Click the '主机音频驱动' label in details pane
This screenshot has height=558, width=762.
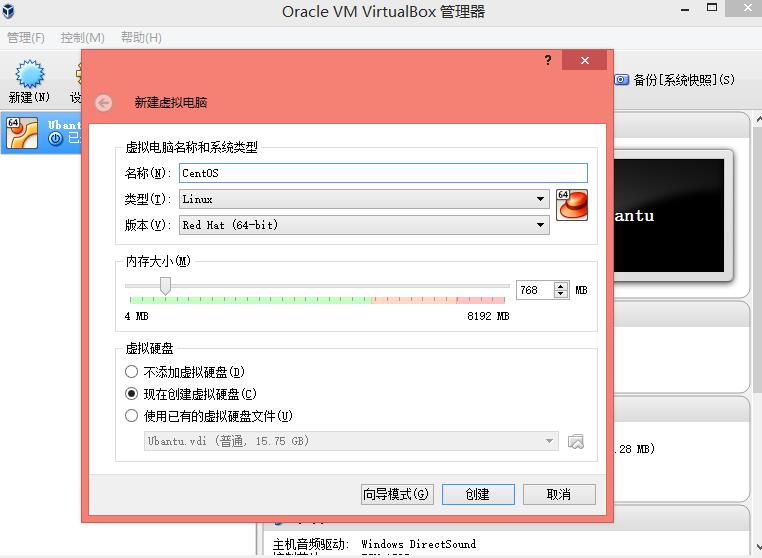[x=311, y=544]
